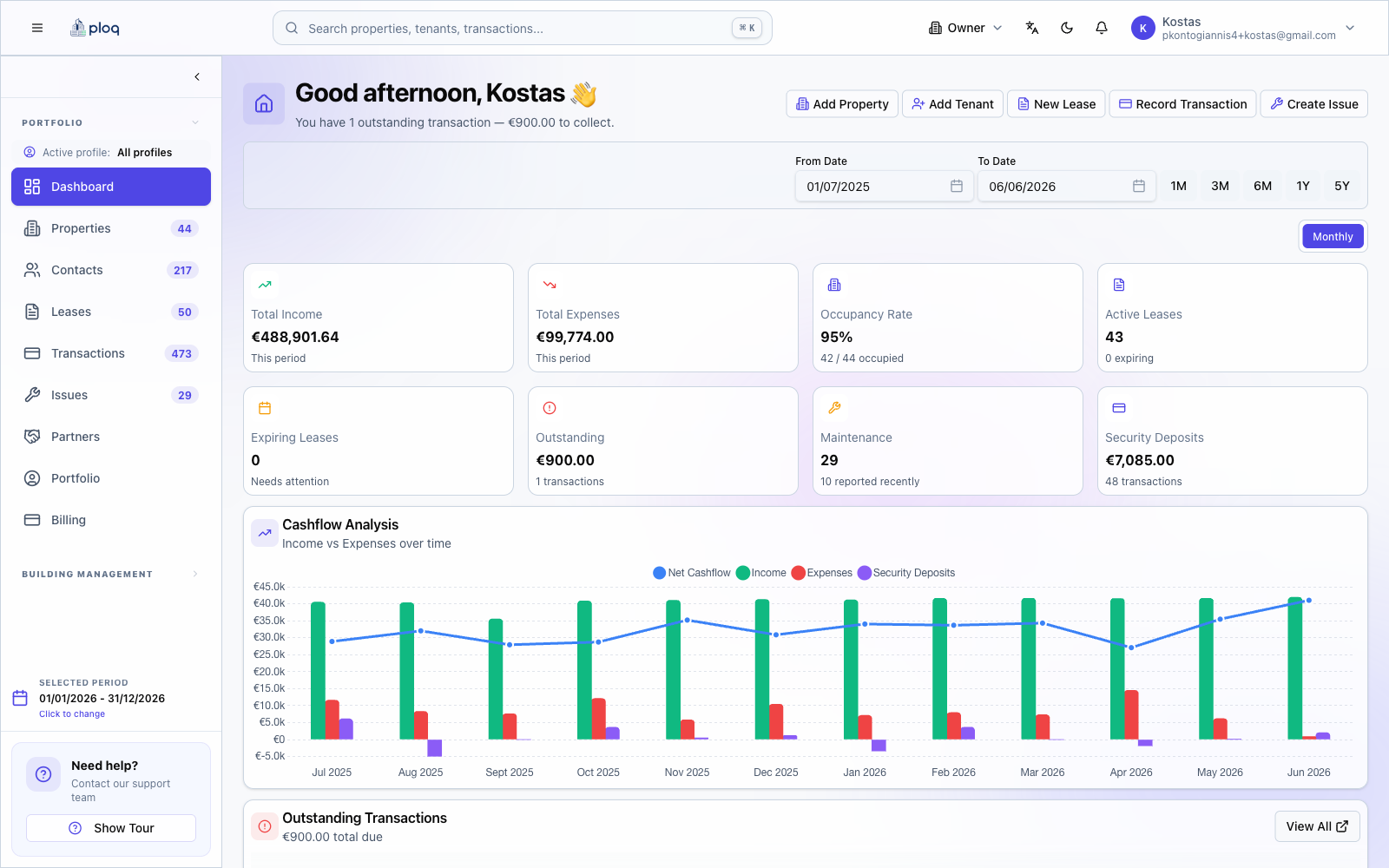Image resolution: width=1389 pixels, height=868 pixels.
Task: Focus the search properties field
Action: (523, 28)
